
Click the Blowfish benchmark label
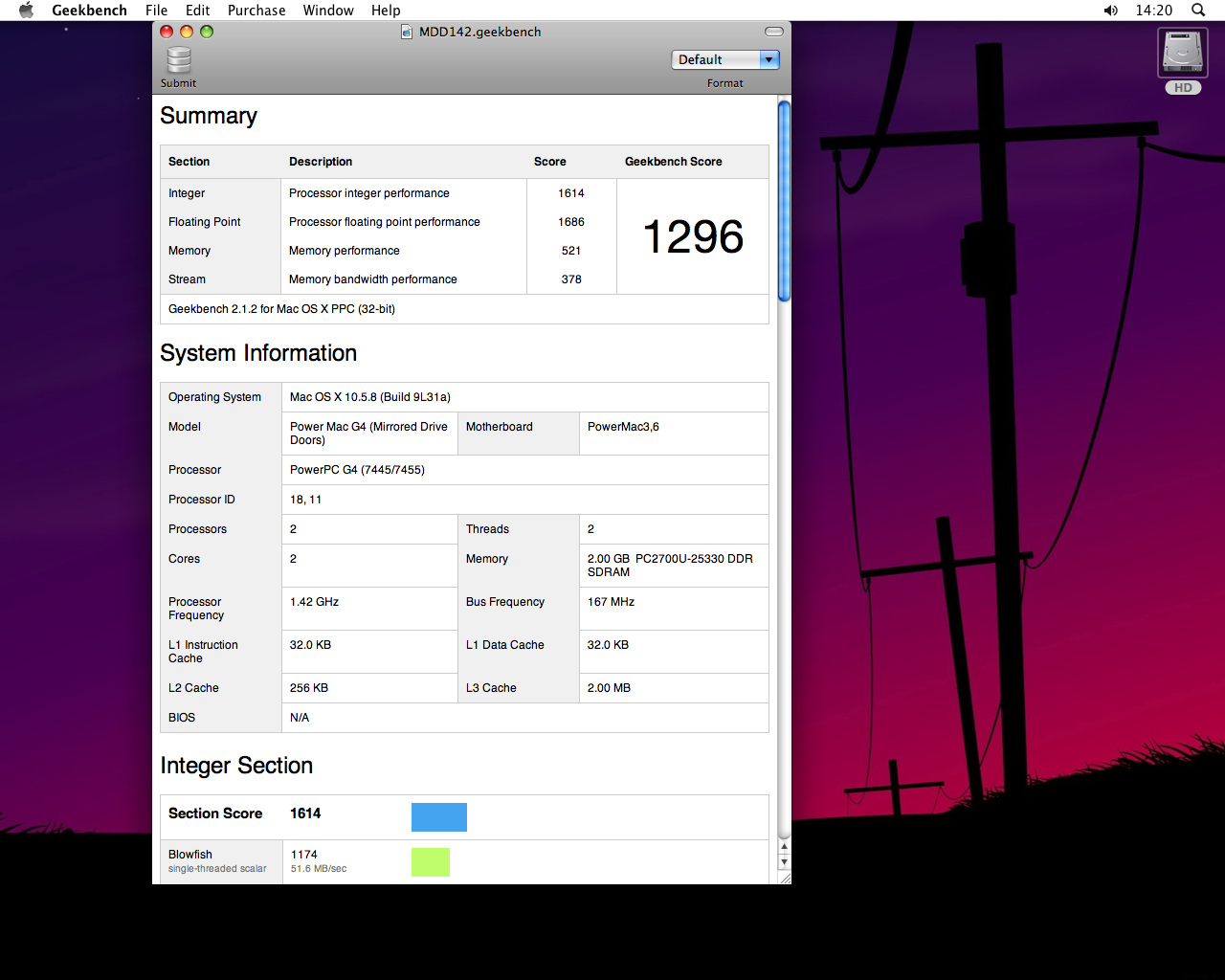click(x=190, y=855)
